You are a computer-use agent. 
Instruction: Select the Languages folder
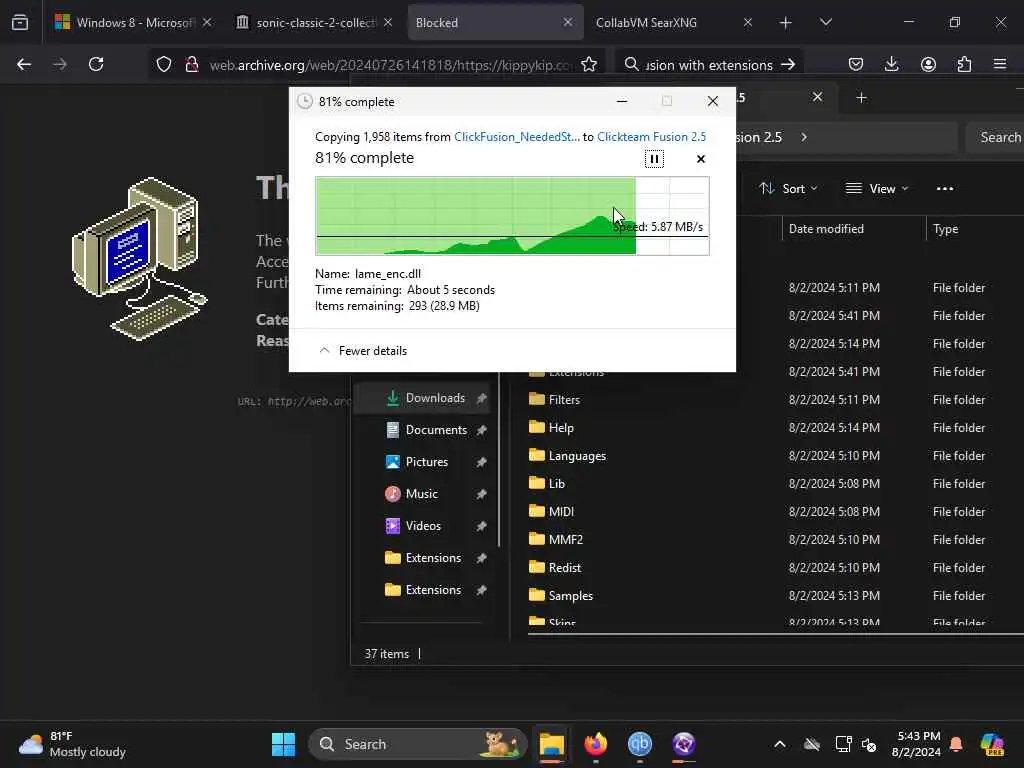tap(568, 456)
